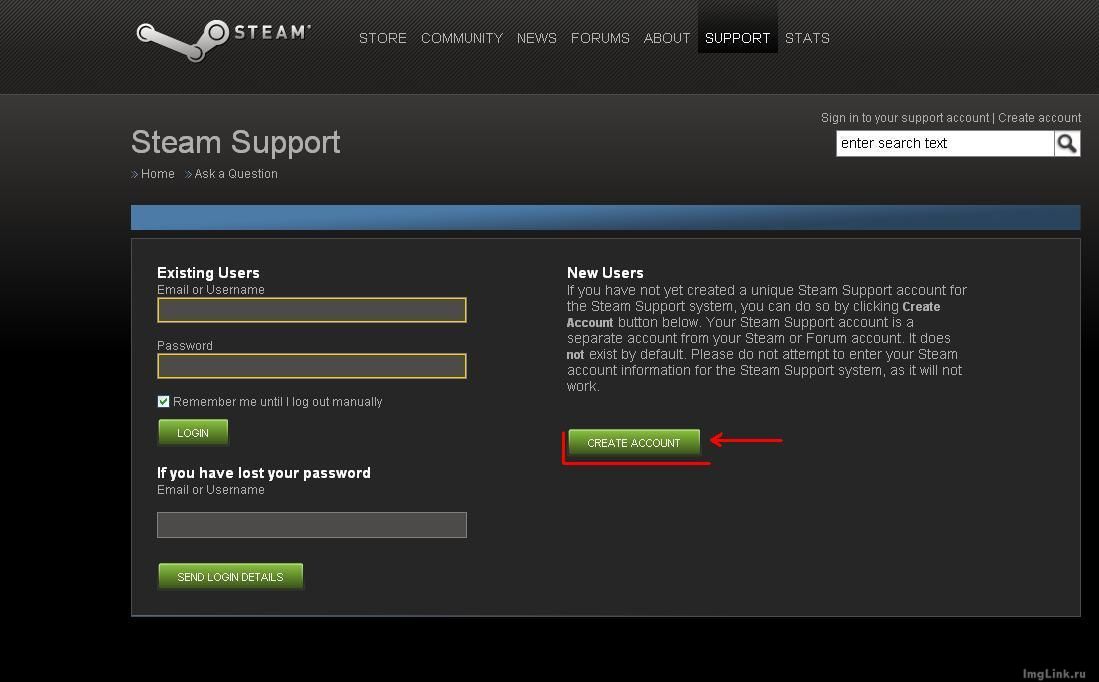Click the Create Account button
This screenshot has width=1099, height=682.
[x=634, y=443]
